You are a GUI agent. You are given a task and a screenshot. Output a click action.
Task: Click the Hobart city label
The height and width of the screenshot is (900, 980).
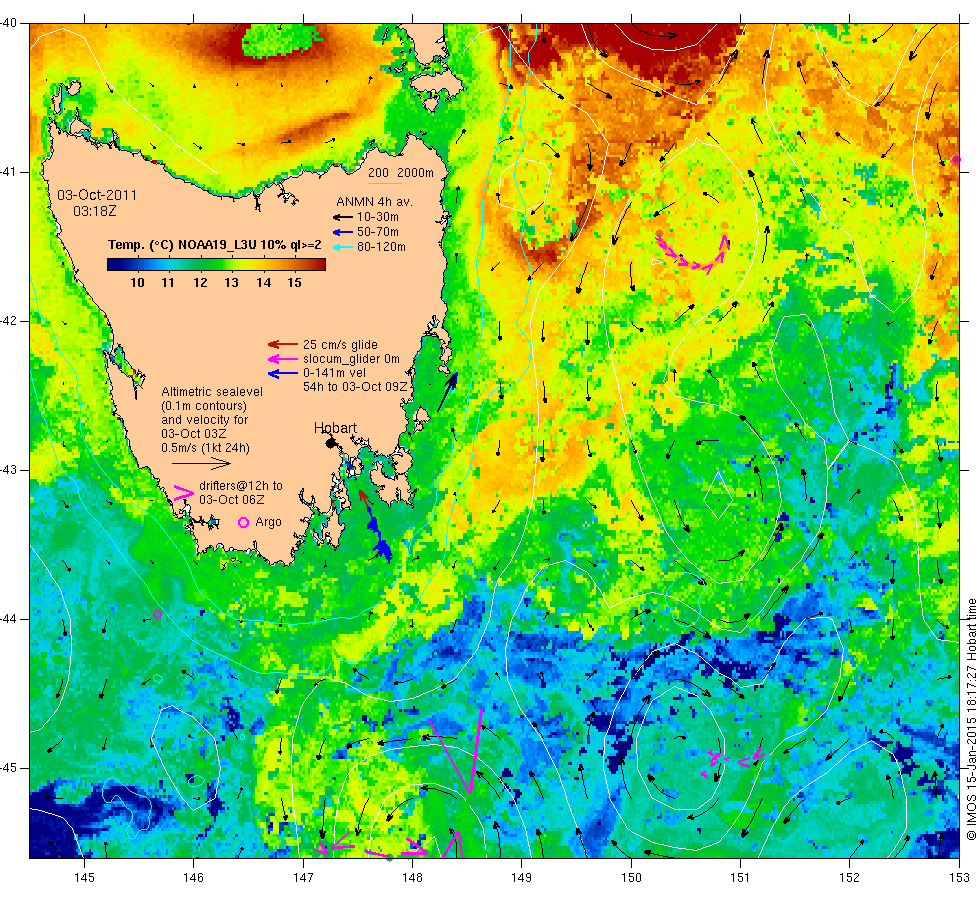(335, 428)
